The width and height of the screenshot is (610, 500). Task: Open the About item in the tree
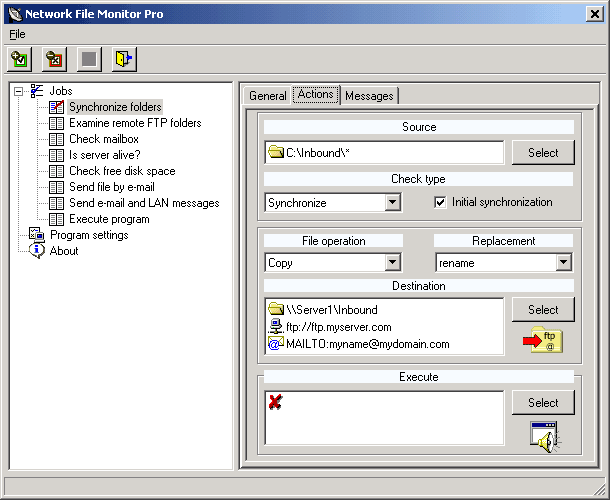click(x=64, y=251)
